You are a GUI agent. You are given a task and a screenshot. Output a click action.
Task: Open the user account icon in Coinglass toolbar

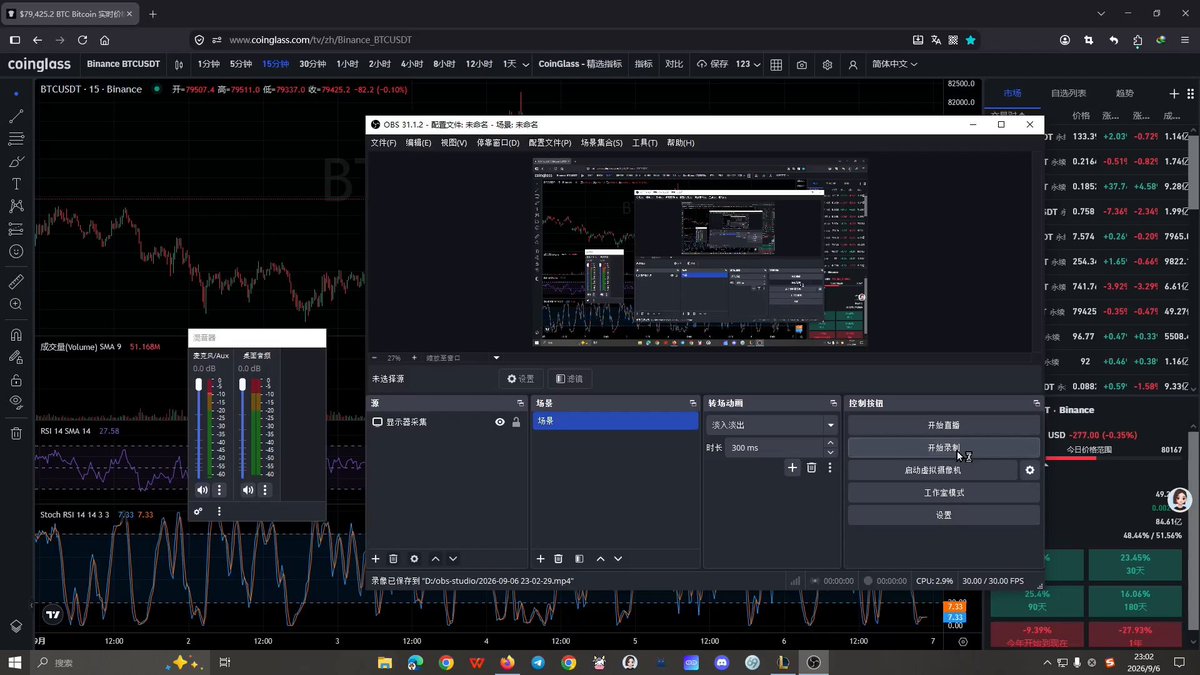coord(853,64)
